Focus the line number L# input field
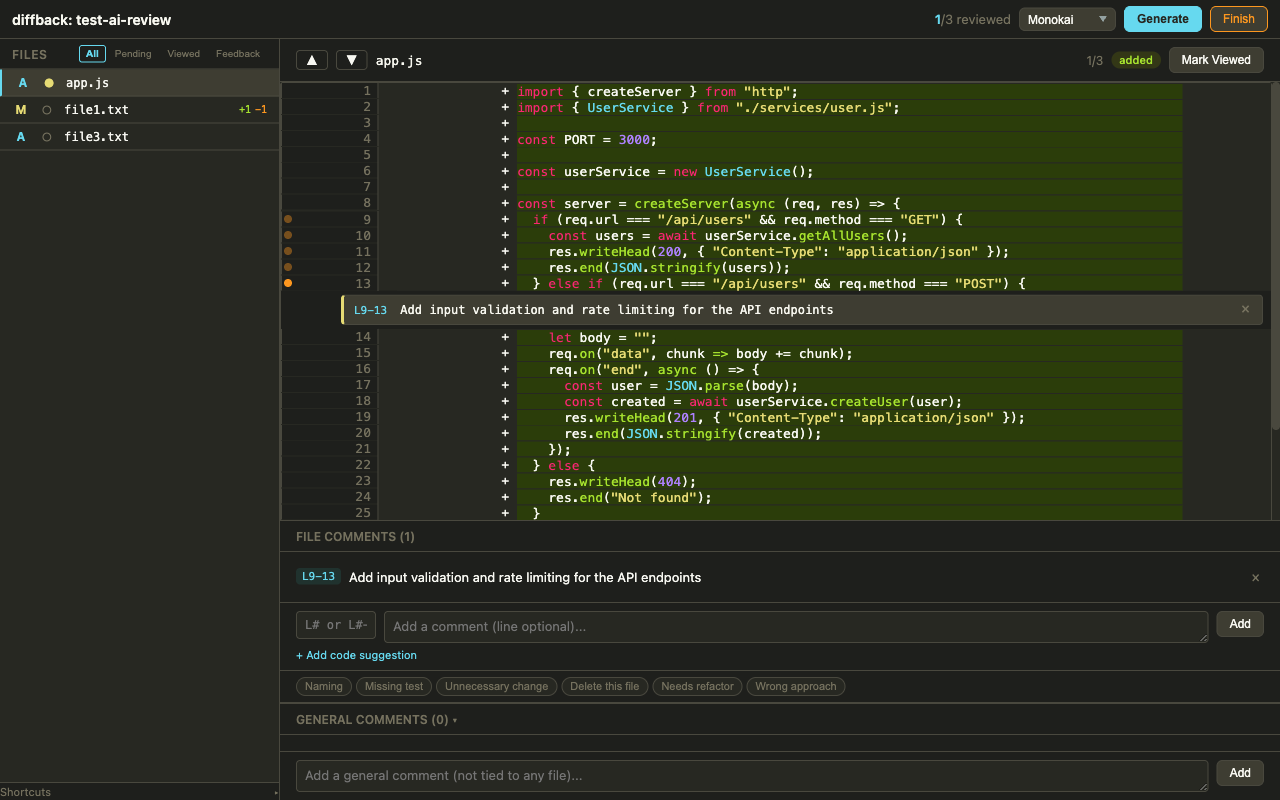The width and height of the screenshot is (1280, 800). tap(336, 625)
